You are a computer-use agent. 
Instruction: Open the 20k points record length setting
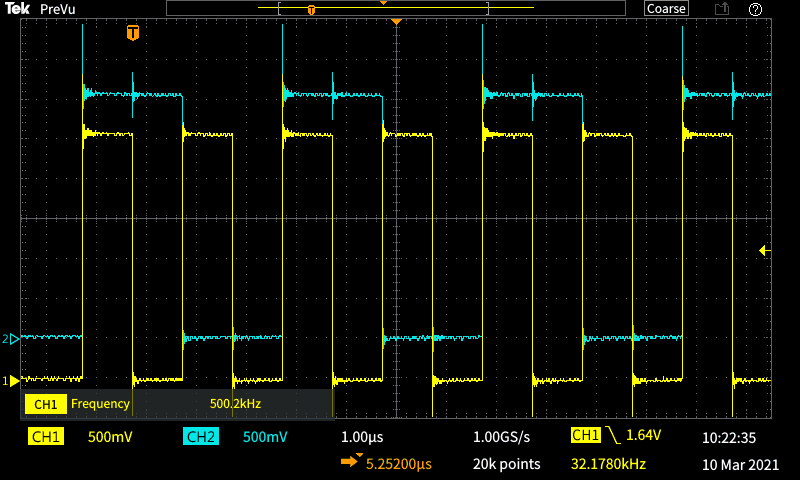pyautogui.click(x=506, y=464)
